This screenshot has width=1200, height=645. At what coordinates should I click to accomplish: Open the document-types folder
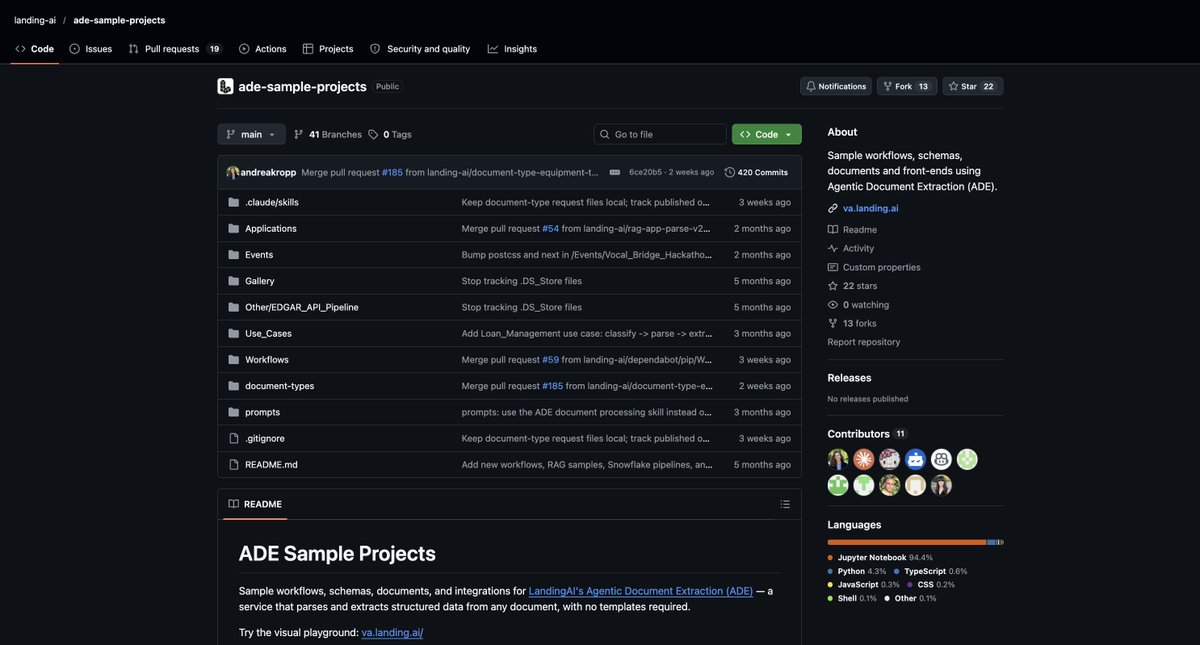pos(280,386)
